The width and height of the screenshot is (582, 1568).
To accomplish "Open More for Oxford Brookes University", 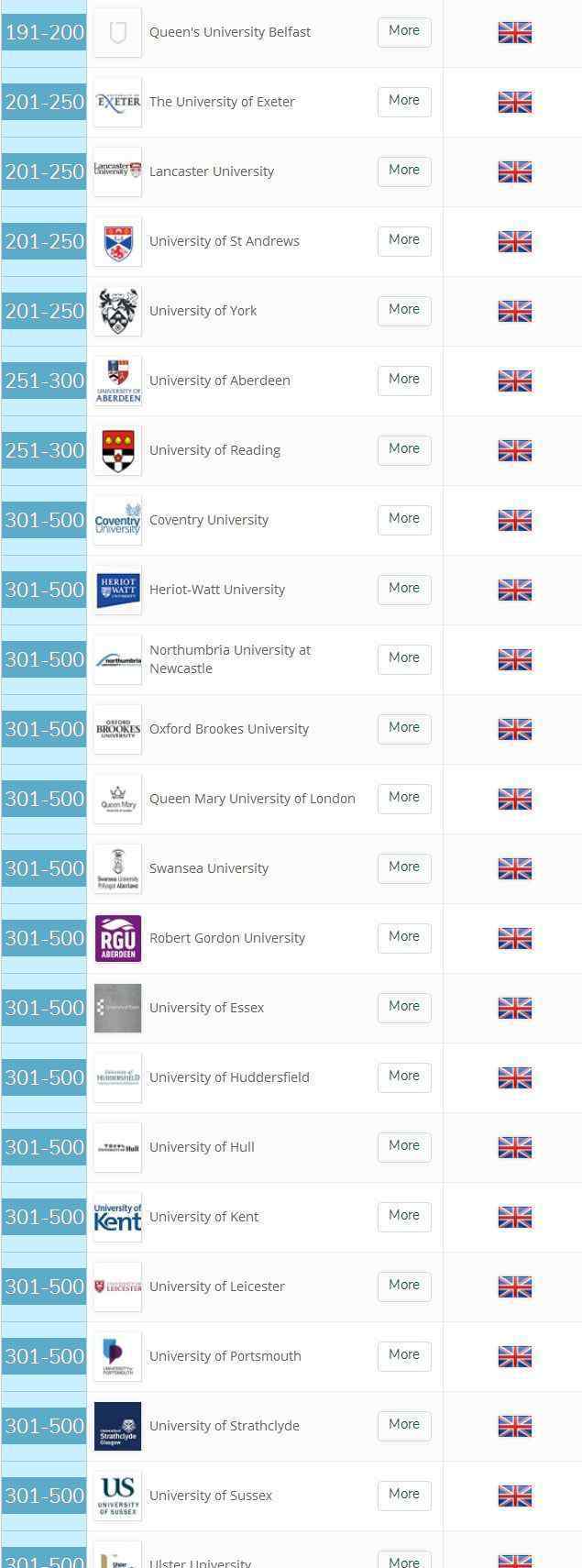I will [404, 728].
